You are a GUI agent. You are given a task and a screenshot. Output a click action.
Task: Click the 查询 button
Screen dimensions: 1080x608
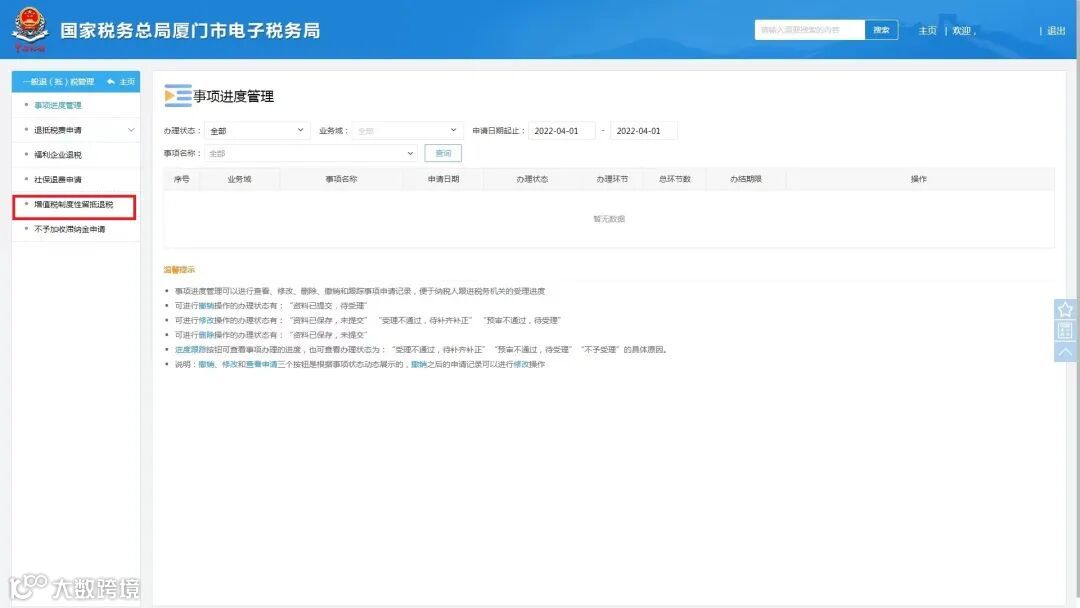(x=443, y=153)
